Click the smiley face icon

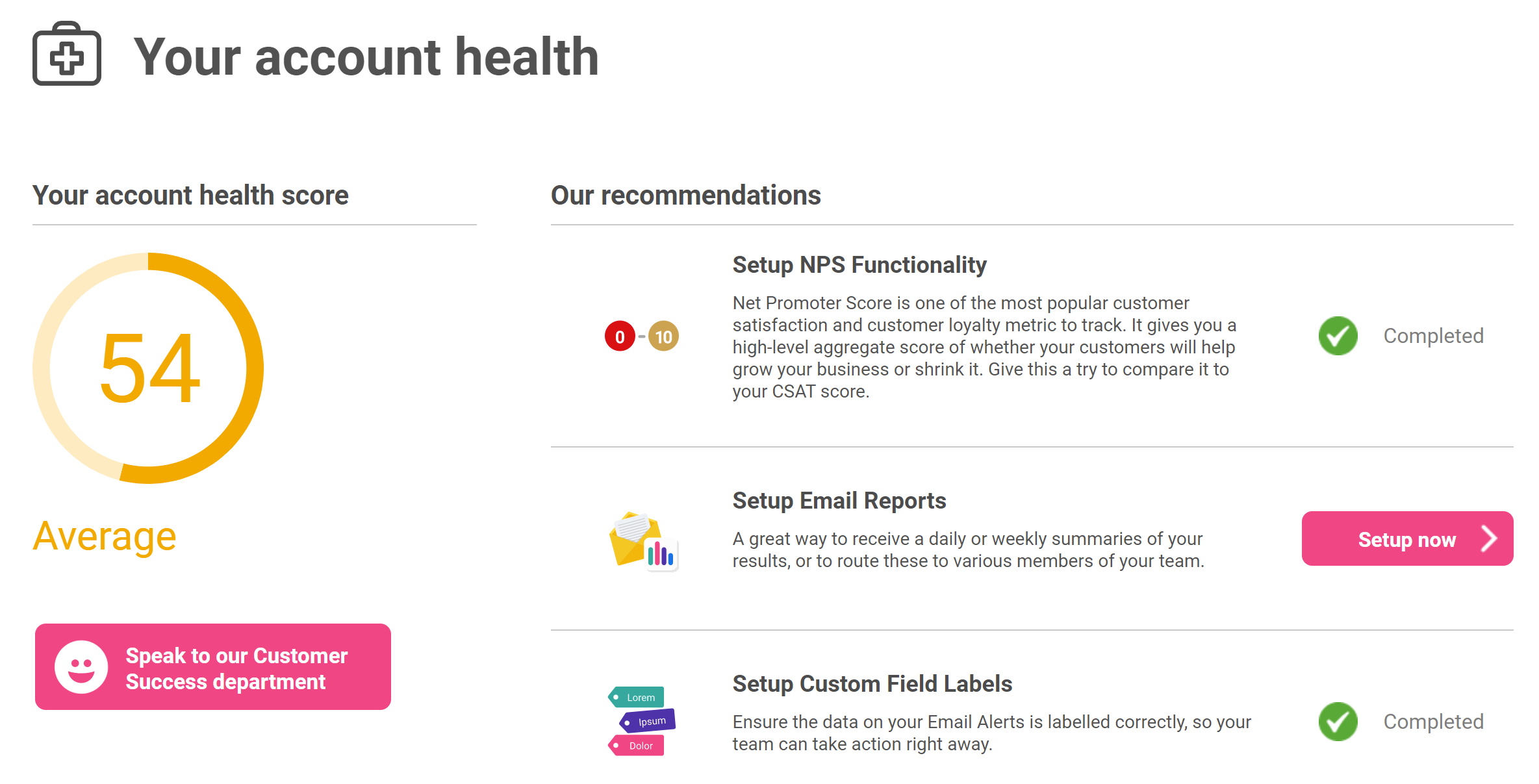point(81,667)
